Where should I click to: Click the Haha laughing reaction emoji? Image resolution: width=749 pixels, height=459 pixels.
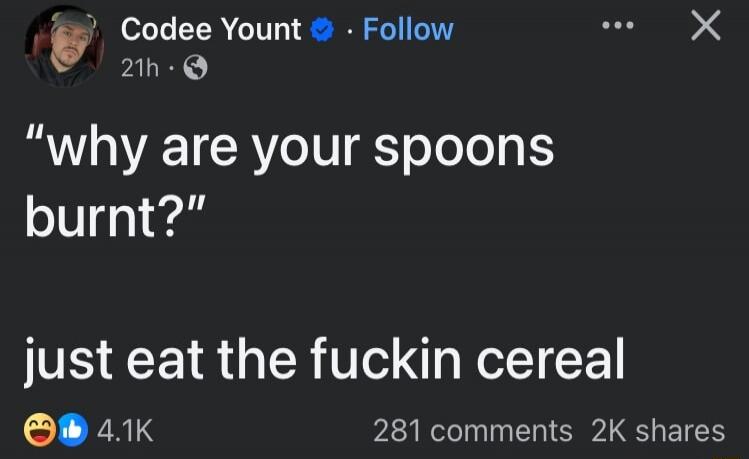pyautogui.click(x=38, y=431)
